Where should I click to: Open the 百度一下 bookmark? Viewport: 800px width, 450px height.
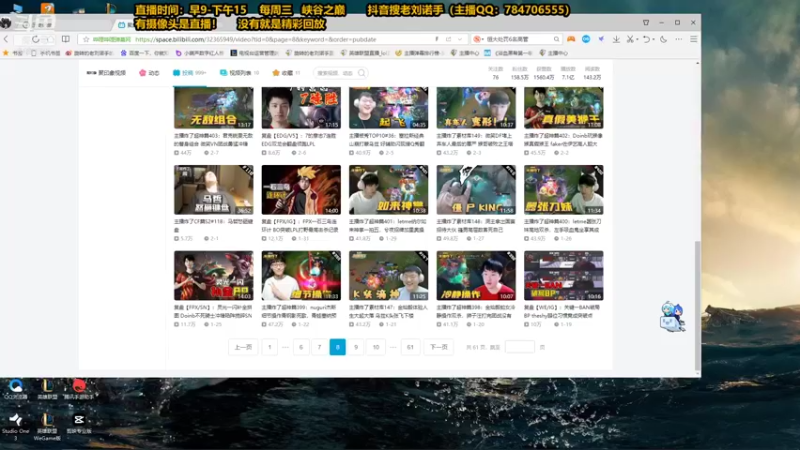(145, 53)
